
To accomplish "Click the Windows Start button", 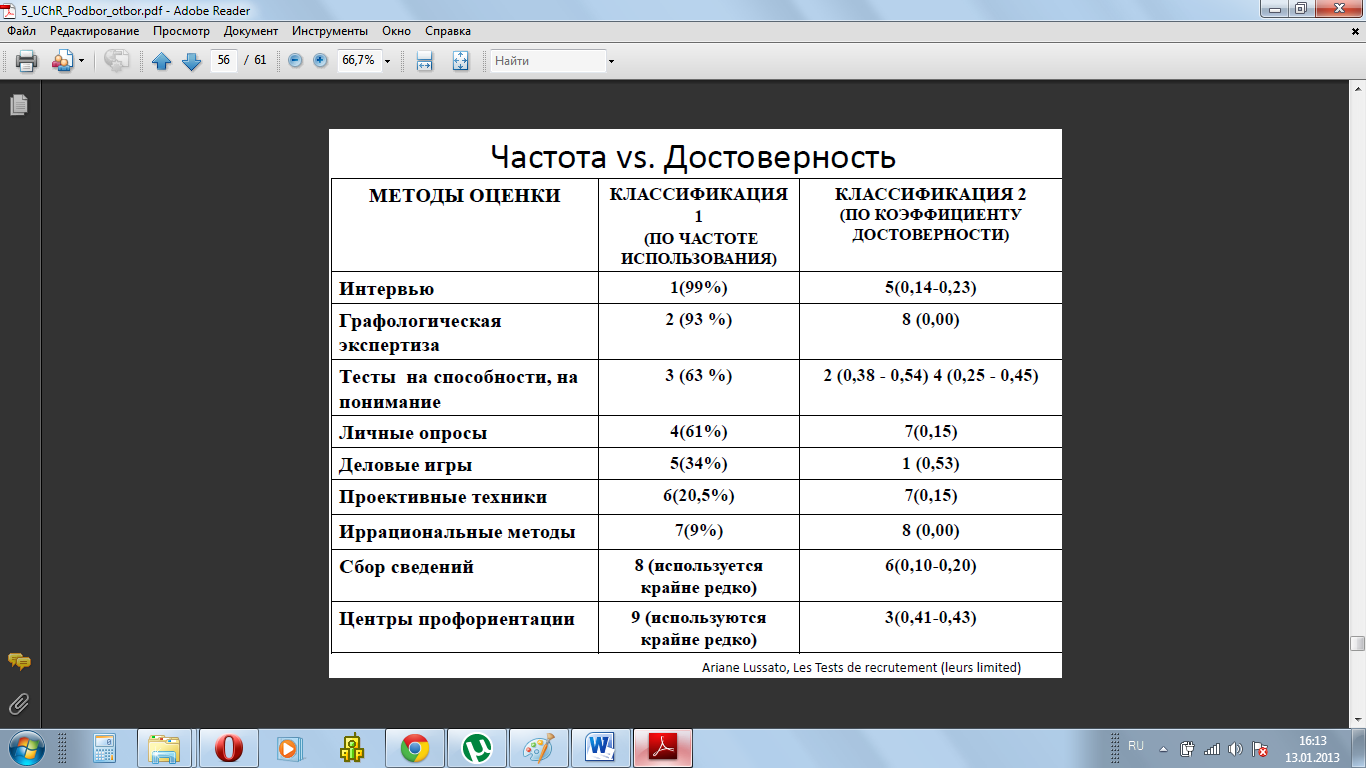I will [x=24, y=747].
